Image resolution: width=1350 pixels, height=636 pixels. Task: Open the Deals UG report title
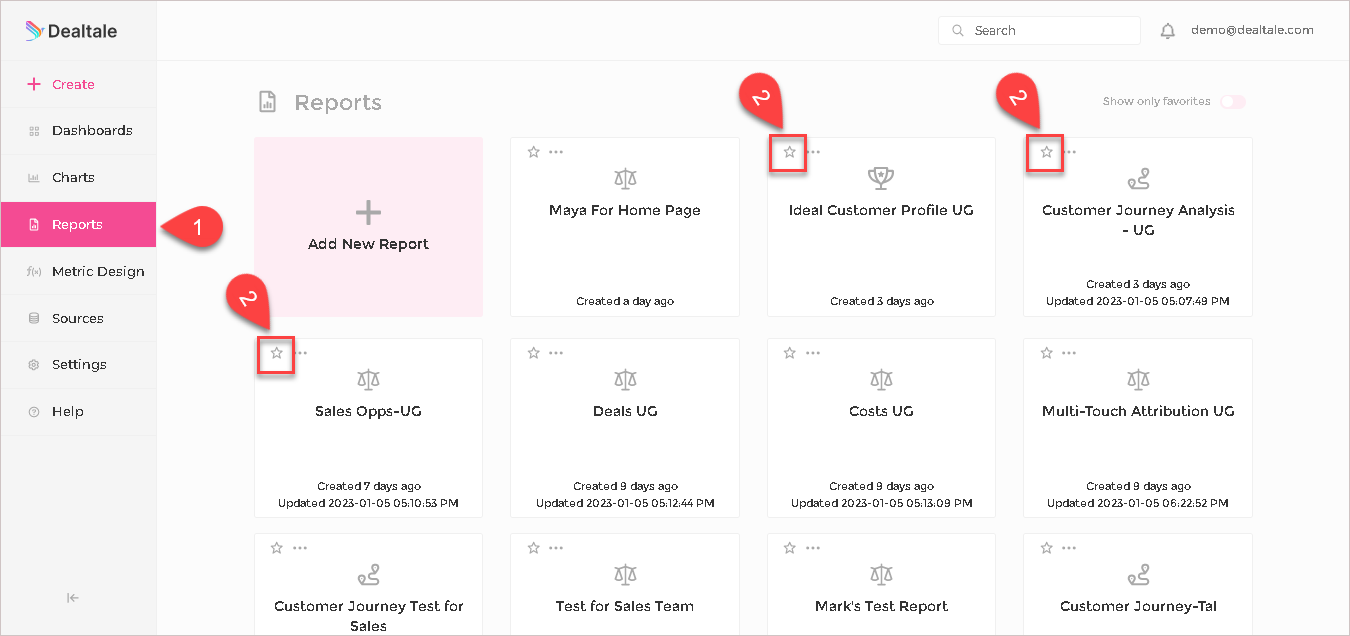pyautogui.click(x=625, y=411)
